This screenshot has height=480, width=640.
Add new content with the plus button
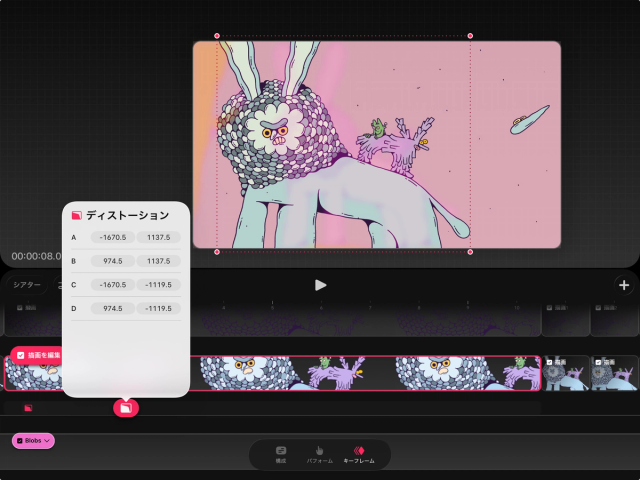coord(624,285)
